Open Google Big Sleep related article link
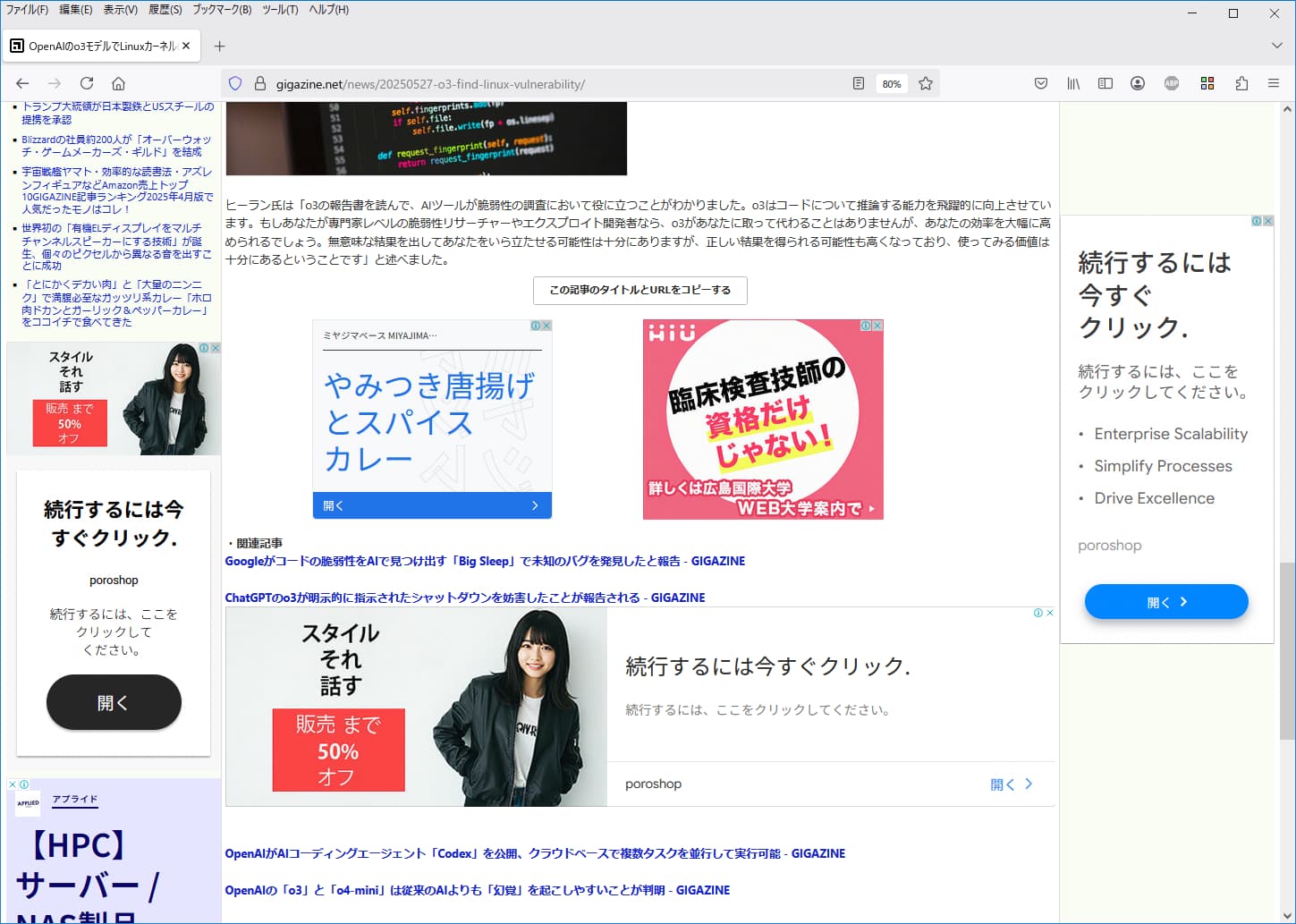The image size is (1296, 924). (x=485, y=561)
